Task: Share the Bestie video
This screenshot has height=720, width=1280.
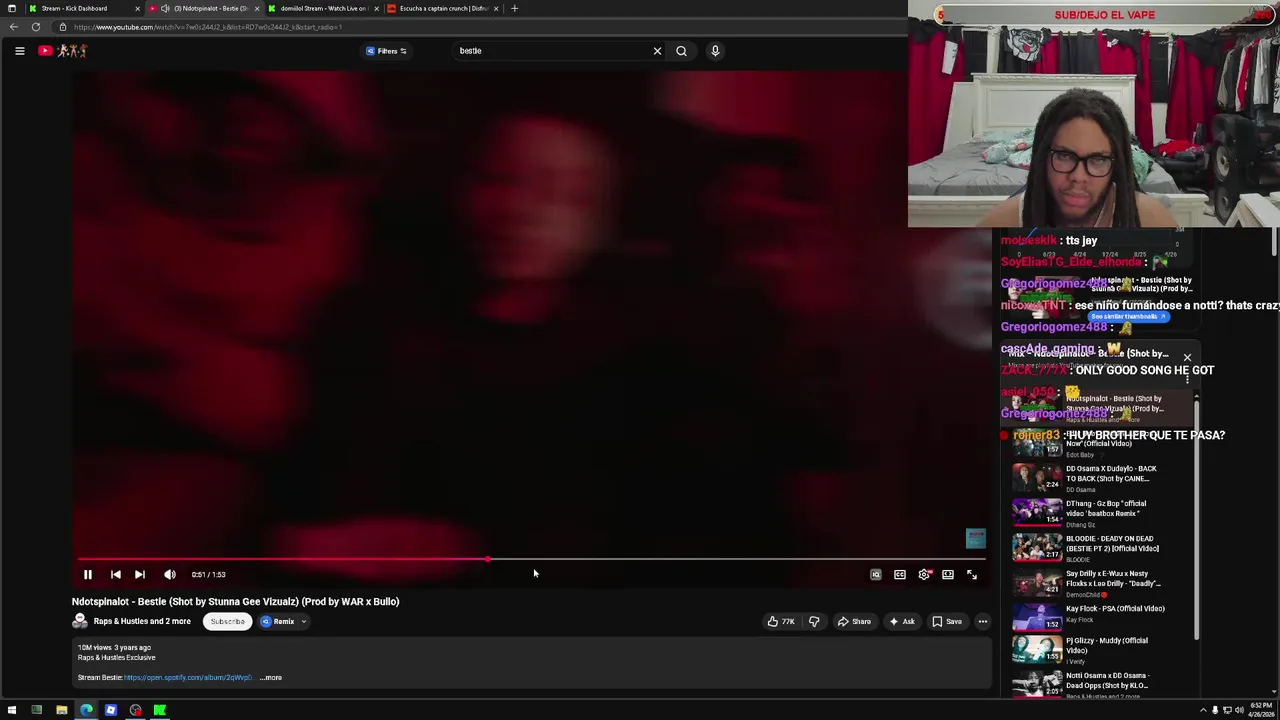Action: coord(854,621)
